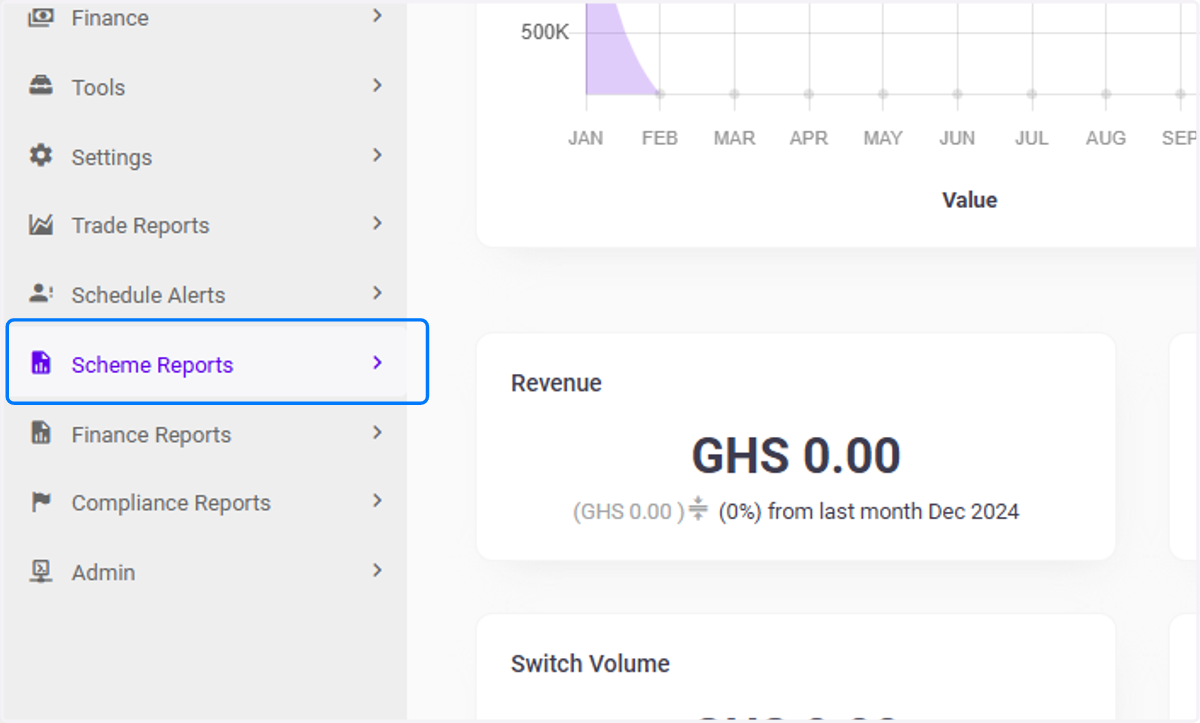Open the Trade Reports menu item
The image size is (1200, 723).
click(206, 225)
